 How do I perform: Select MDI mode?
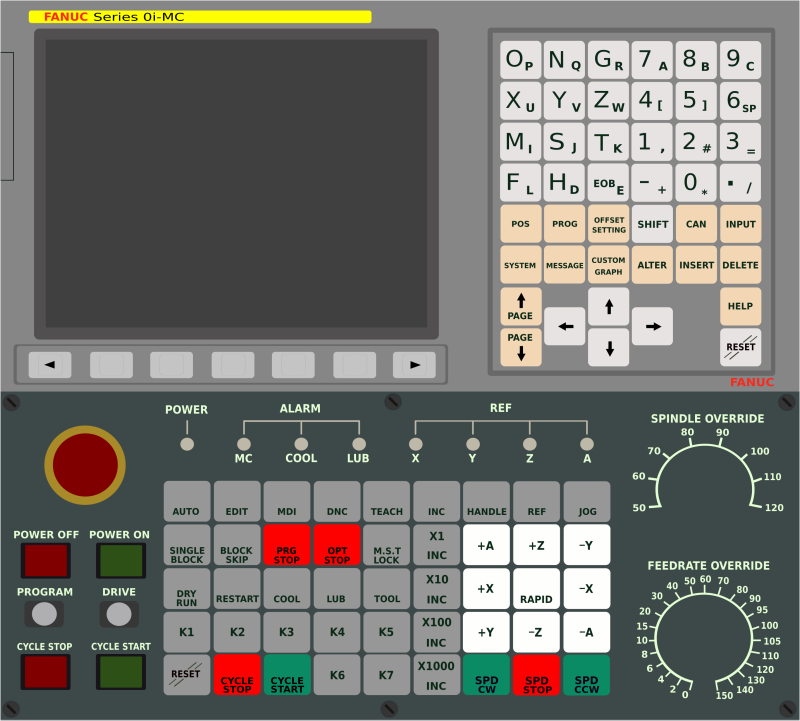click(x=287, y=501)
